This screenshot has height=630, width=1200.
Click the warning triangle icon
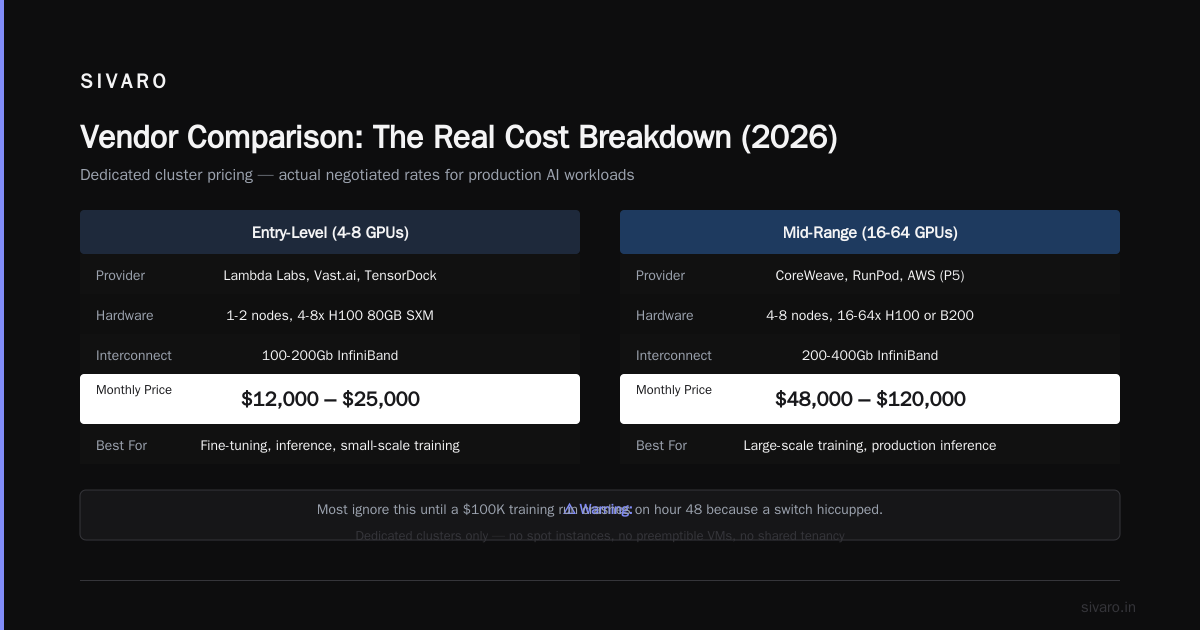[x=570, y=509]
